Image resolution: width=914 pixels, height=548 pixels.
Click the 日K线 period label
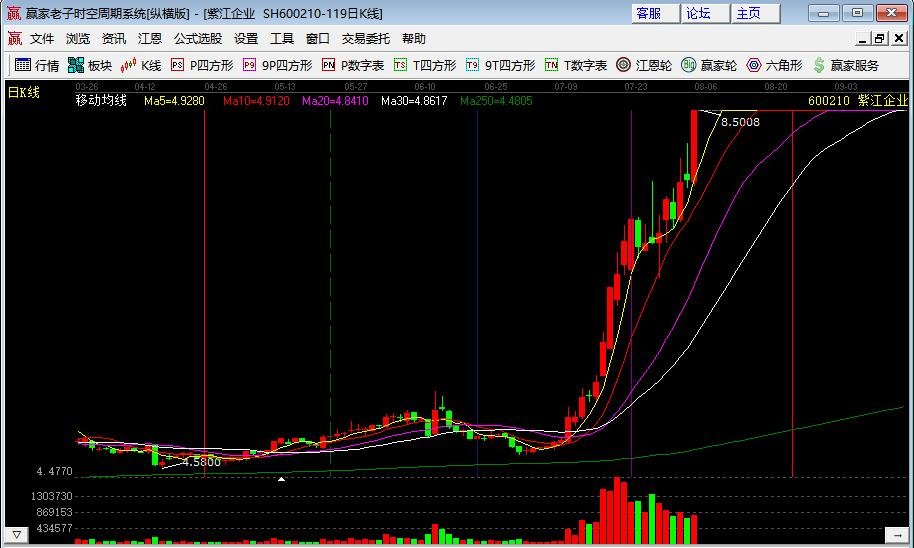tap(23, 92)
